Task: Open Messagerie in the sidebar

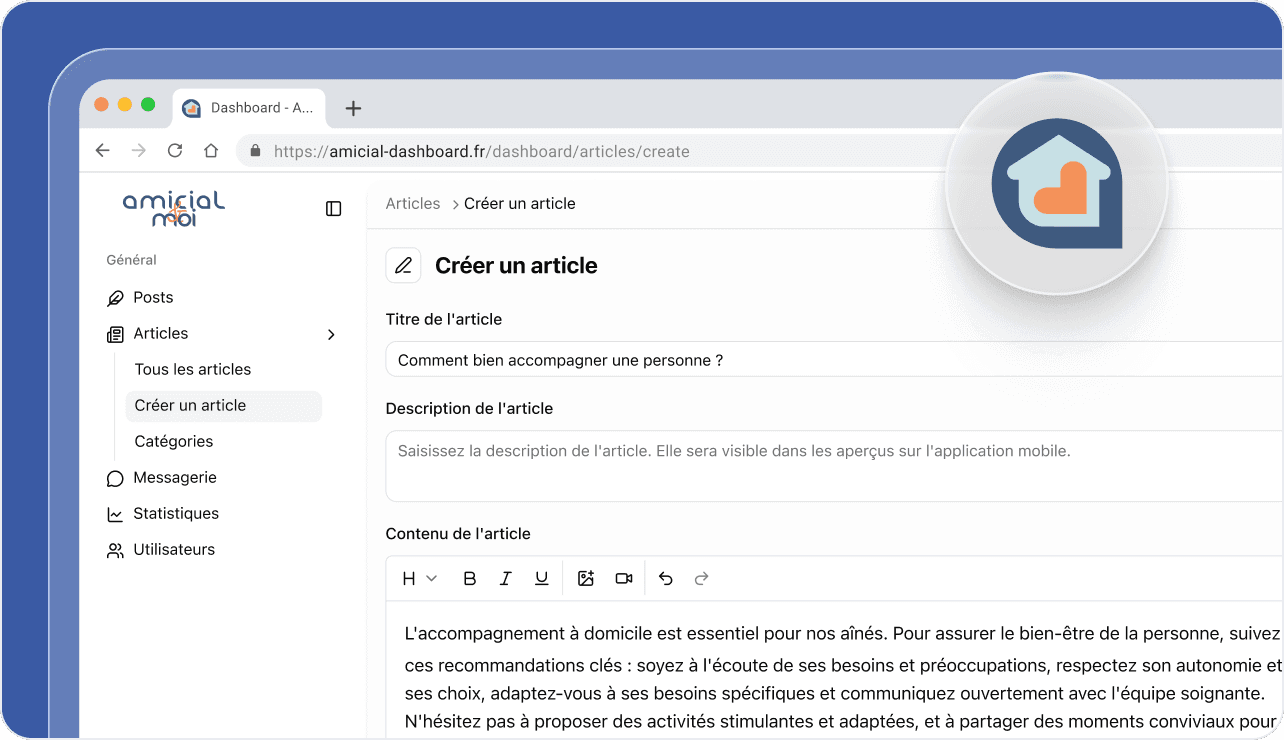Action: (175, 477)
